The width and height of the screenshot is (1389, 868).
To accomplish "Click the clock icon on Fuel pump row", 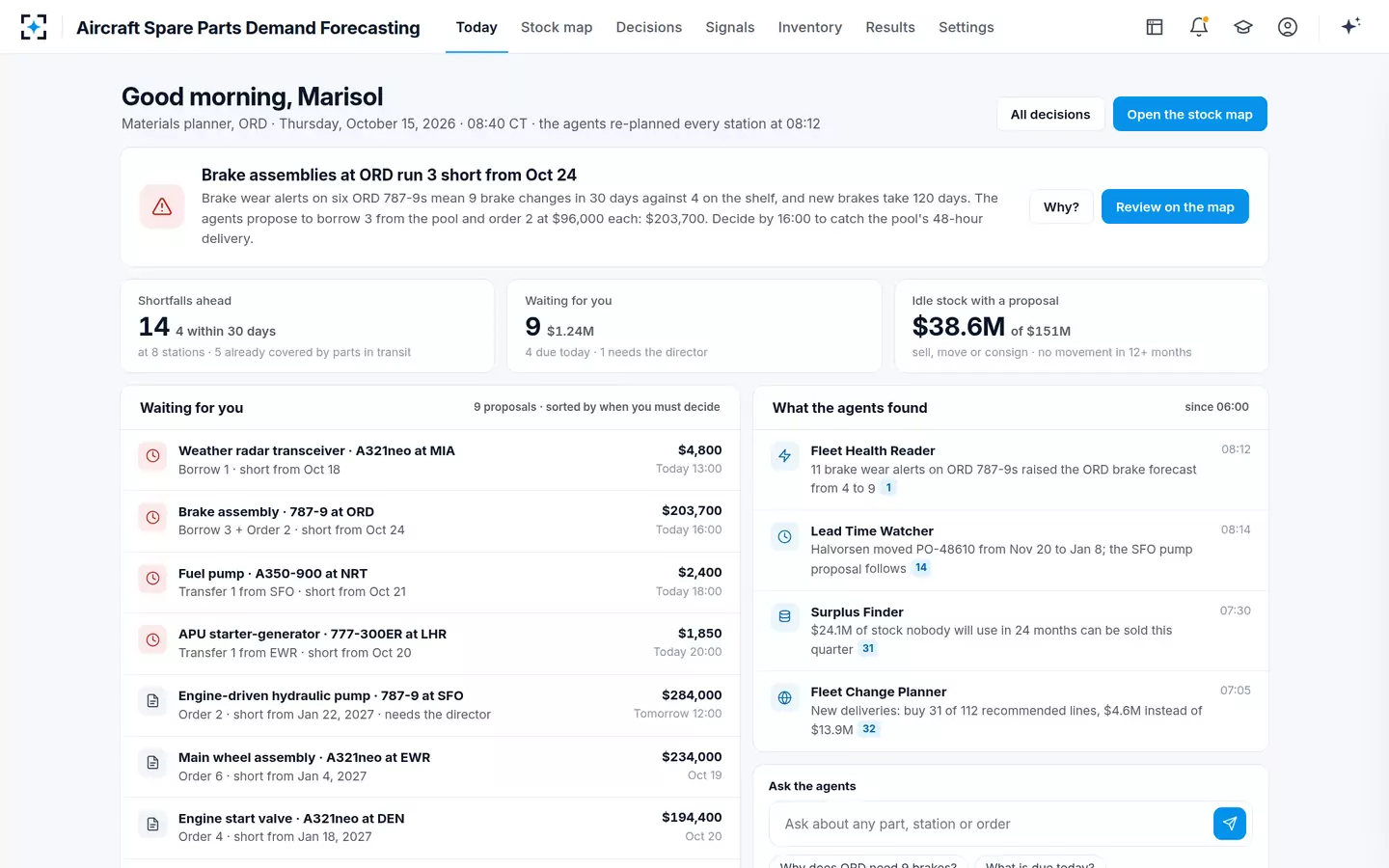I will [x=152, y=579].
